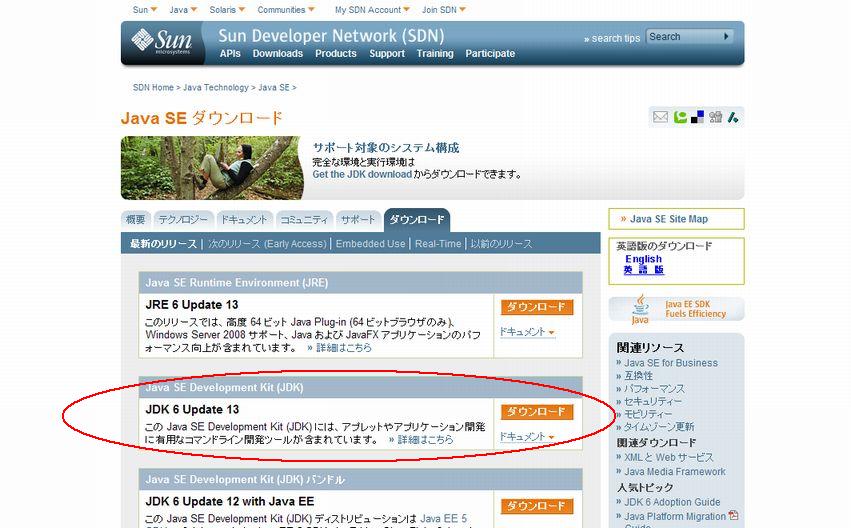Open Java SE for Business link
Screen dimensions: 851x528
pos(671,362)
